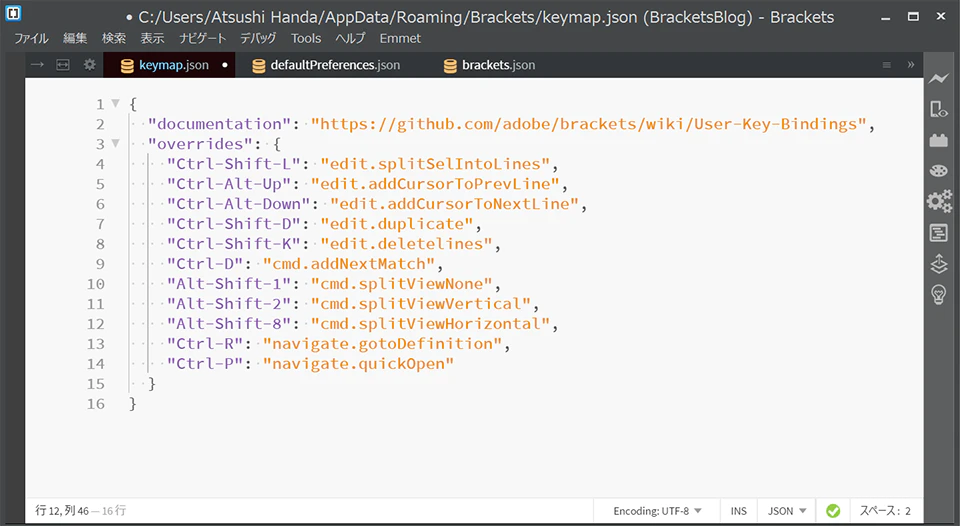The image size is (960, 526).
Task: Click the GitHub wiki documentation URL string
Action: tap(588, 124)
